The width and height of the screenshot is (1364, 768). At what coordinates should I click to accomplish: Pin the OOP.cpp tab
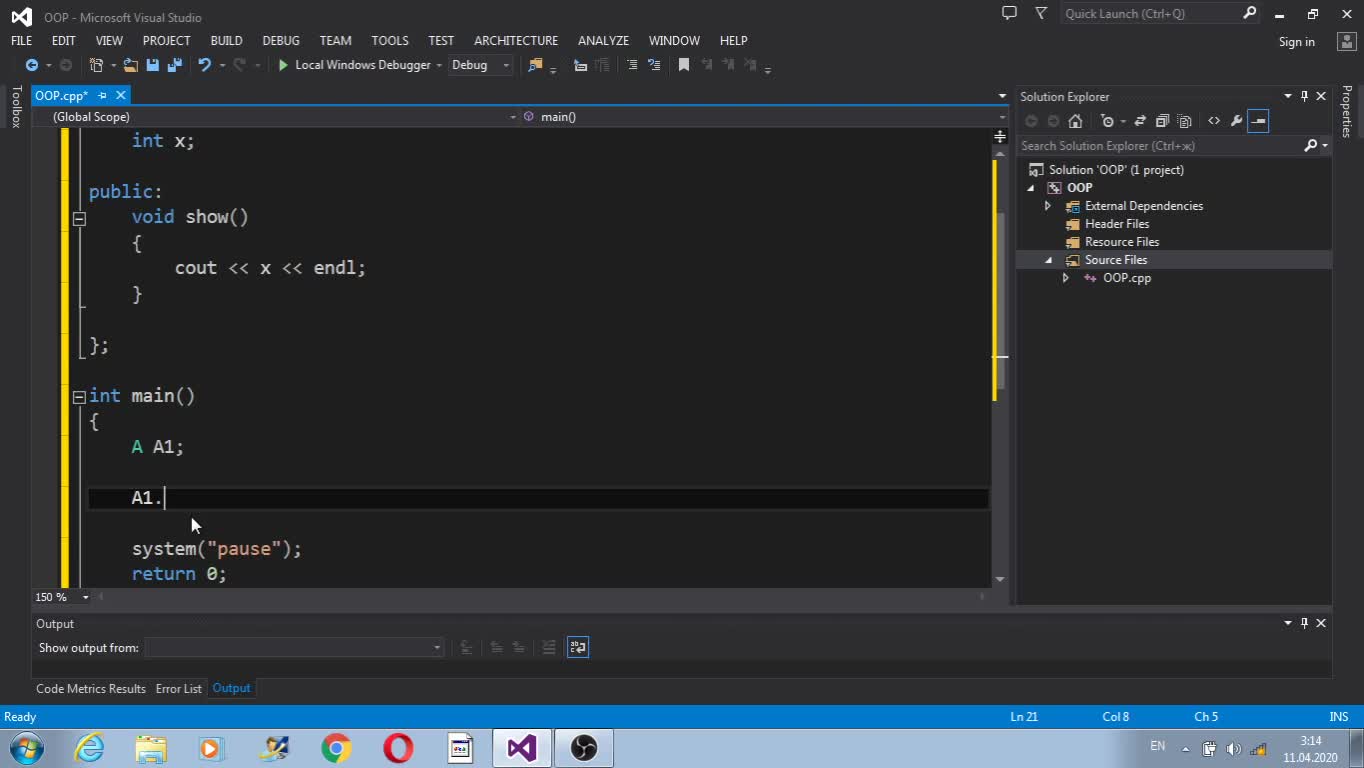click(x=102, y=96)
